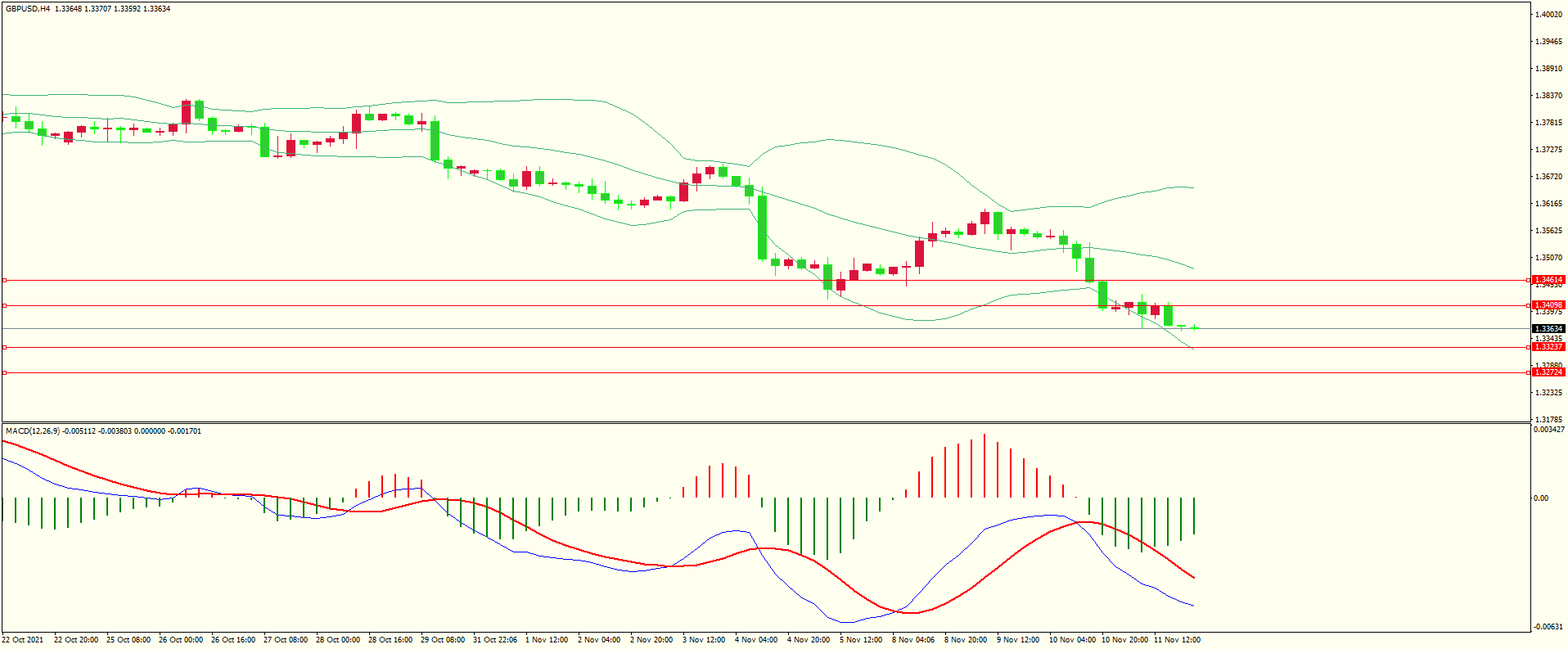Grab left handle of 1.34614 horizontal line
This screenshot has width=1568, height=649.
point(4,280)
